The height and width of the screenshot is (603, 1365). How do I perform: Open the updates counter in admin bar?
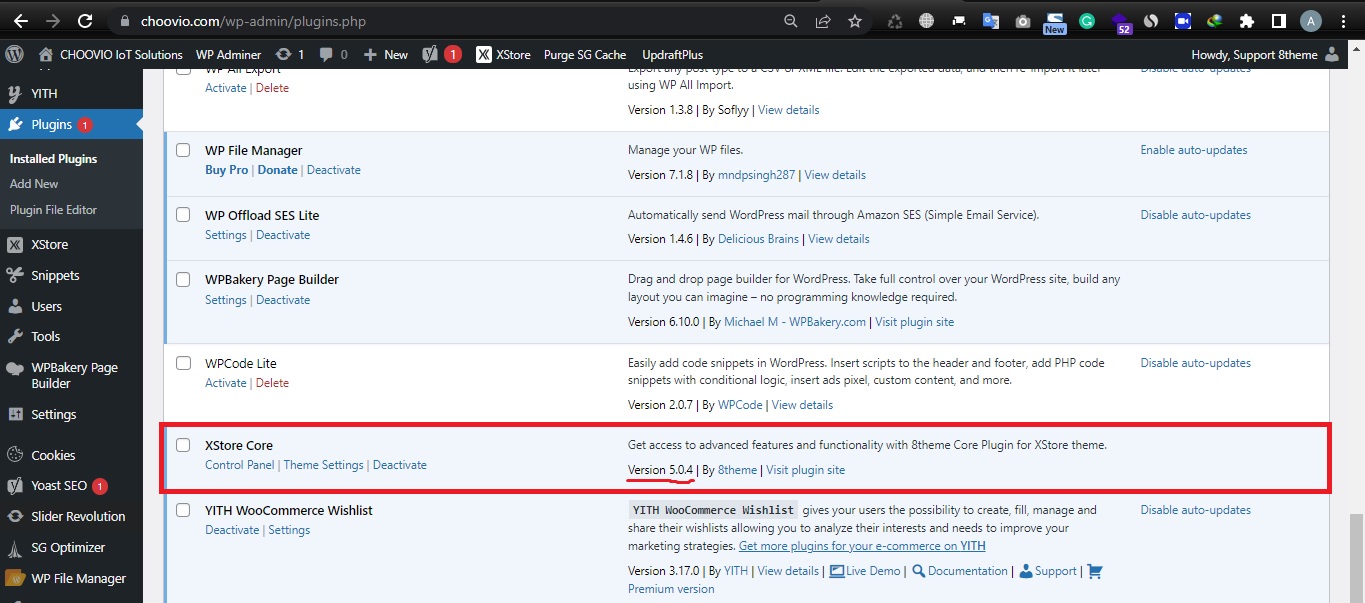click(x=289, y=54)
